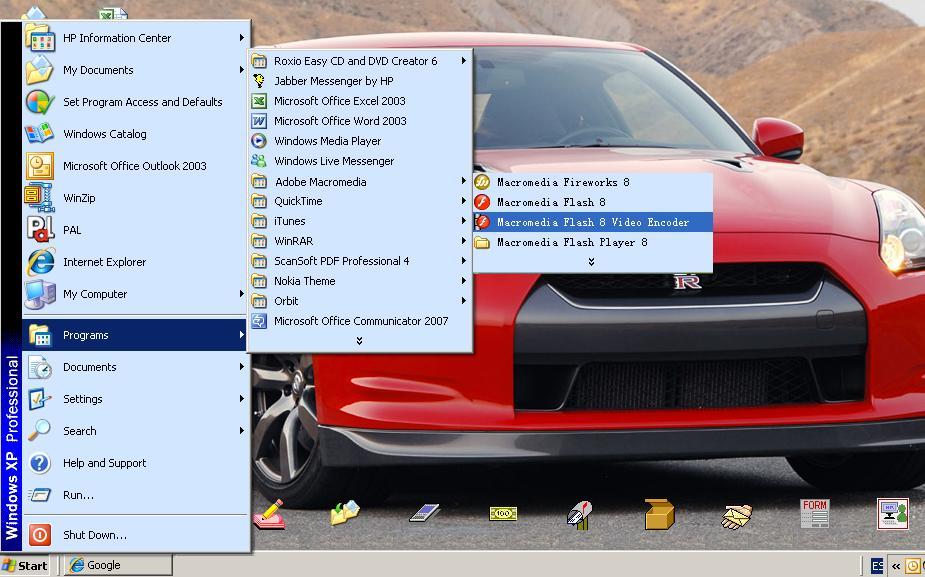The image size is (925, 577).
Task: Click the Macromedia Flash 8 icon
Action: click(483, 202)
